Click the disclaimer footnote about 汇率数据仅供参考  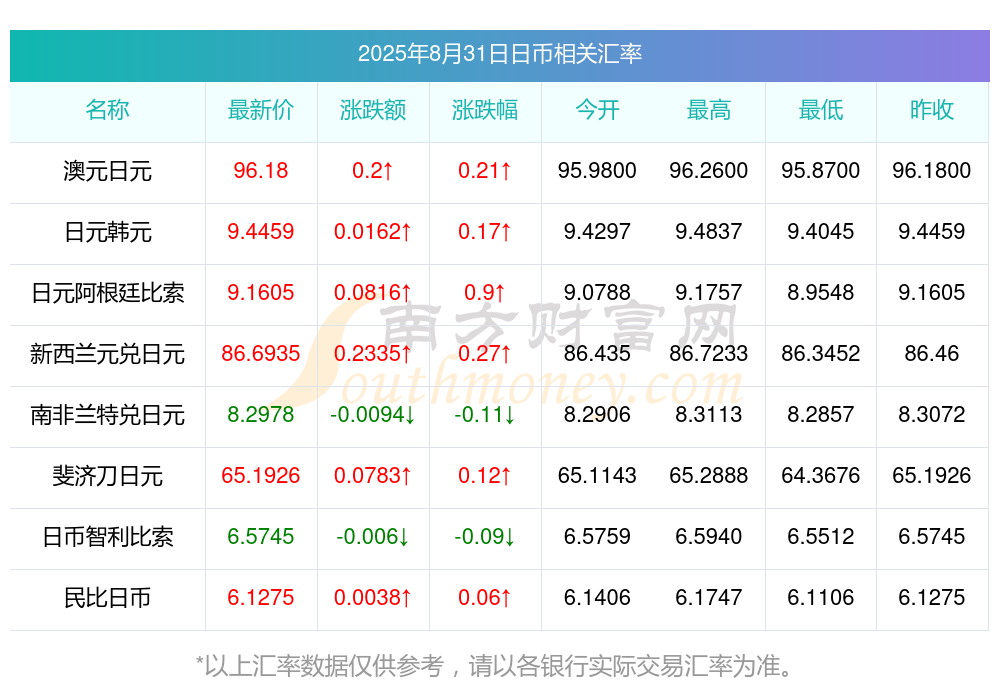point(495,666)
